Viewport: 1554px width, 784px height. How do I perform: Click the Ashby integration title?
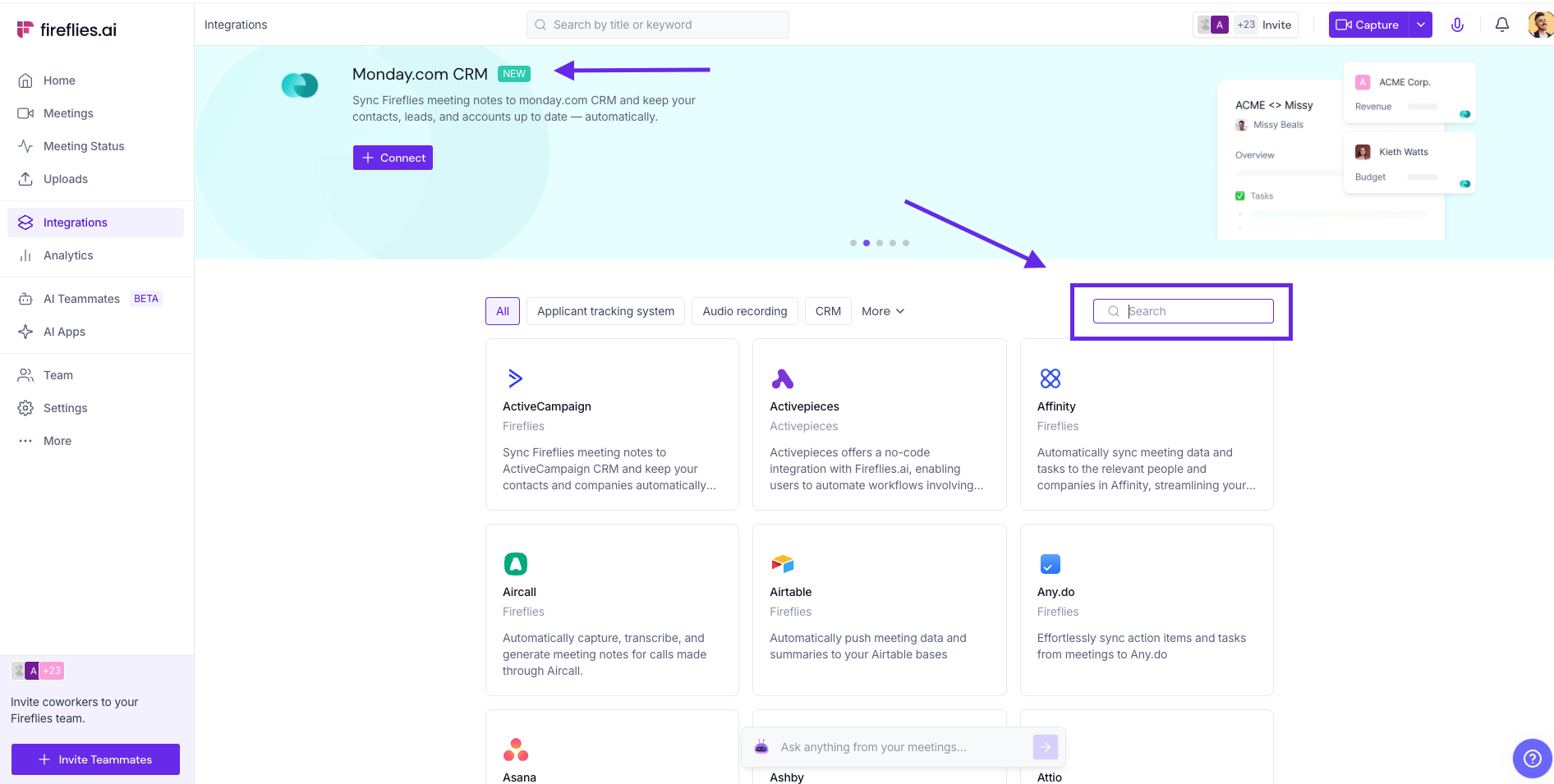coord(787,777)
